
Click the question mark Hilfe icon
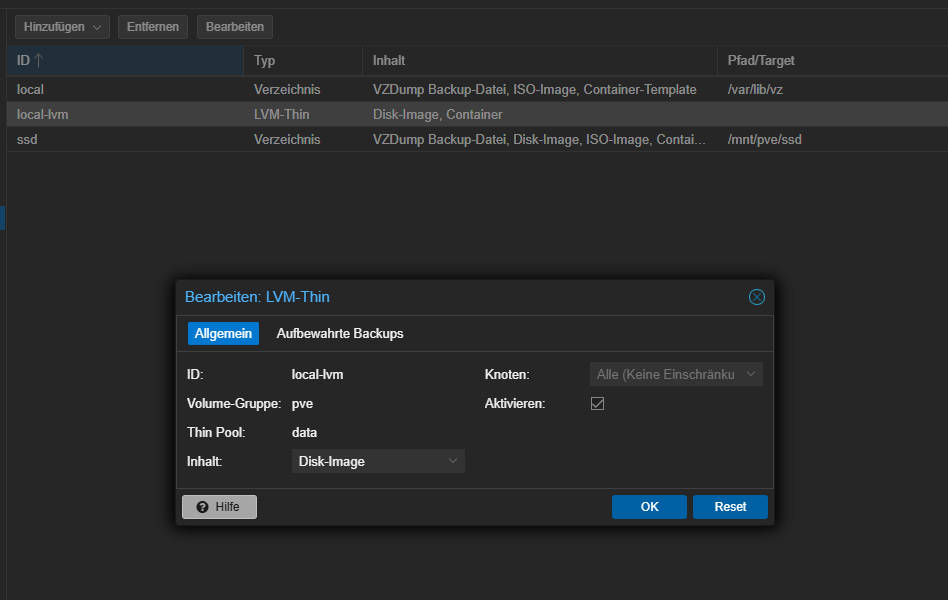(203, 507)
